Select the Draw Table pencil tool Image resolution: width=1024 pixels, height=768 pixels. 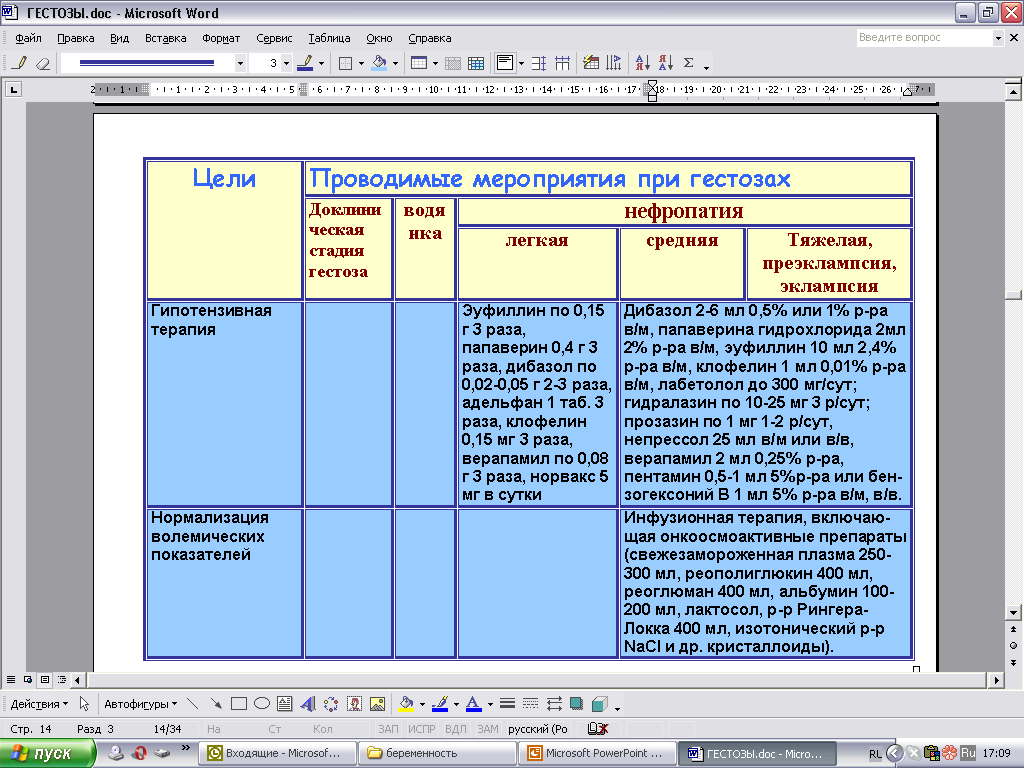[x=20, y=63]
